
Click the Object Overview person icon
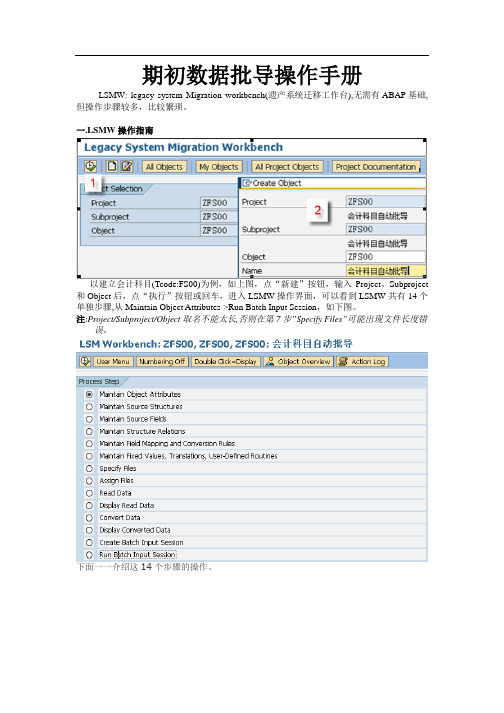coord(269,362)
